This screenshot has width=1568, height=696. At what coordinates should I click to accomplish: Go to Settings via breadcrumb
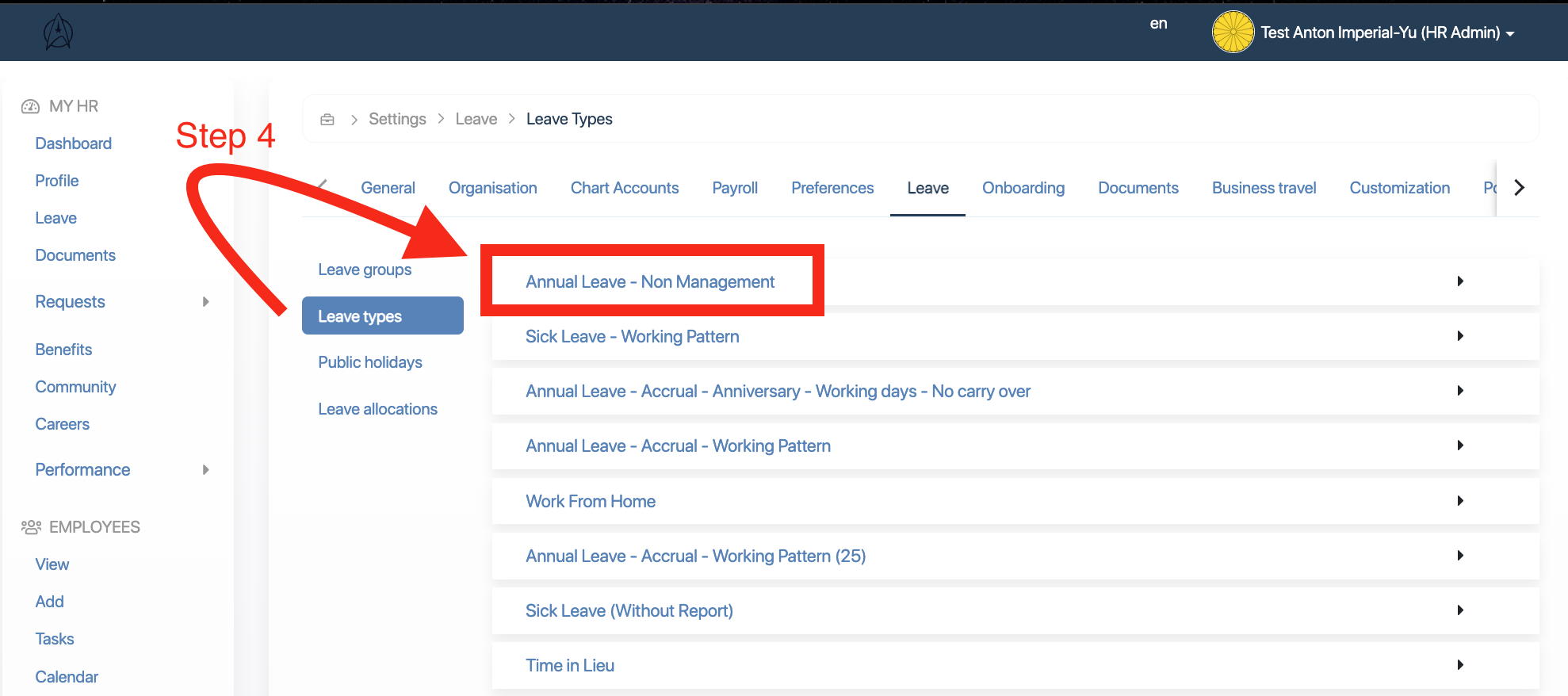(x=397, y=119)
